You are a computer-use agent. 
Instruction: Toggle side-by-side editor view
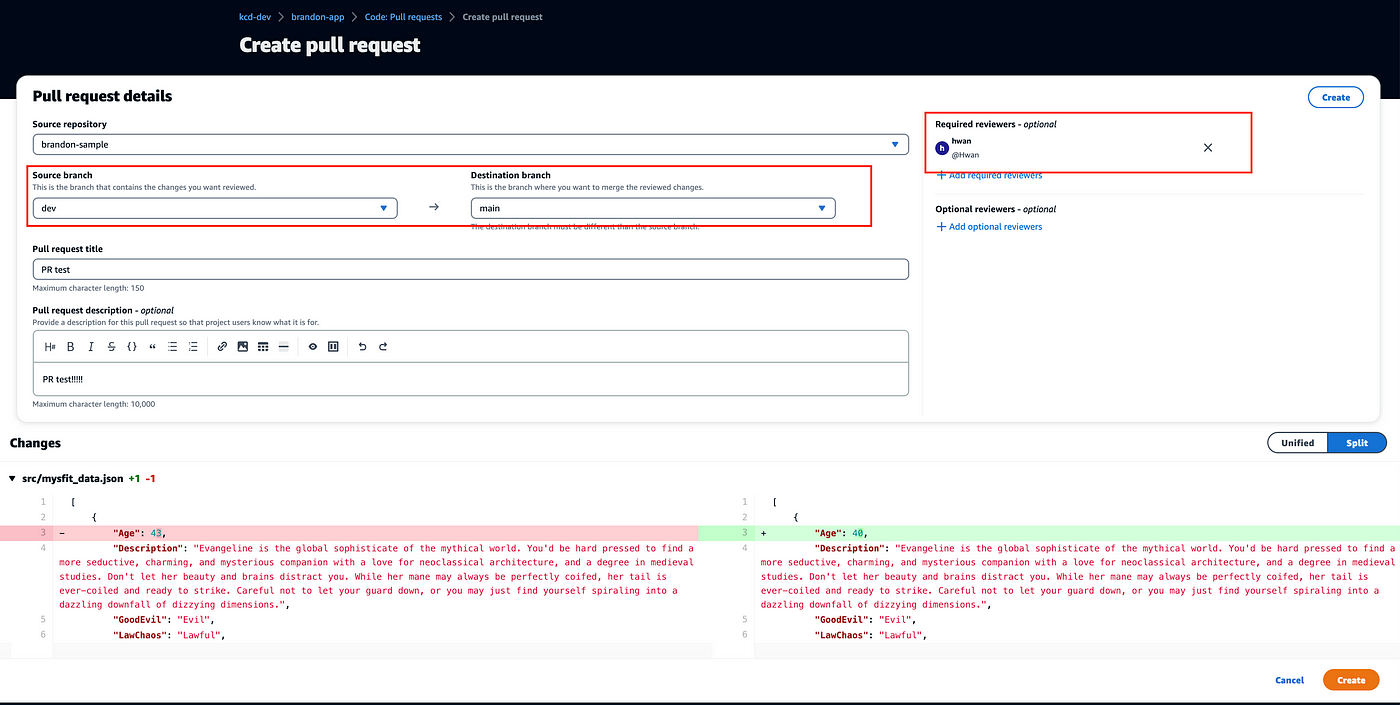tap(333, 347)
